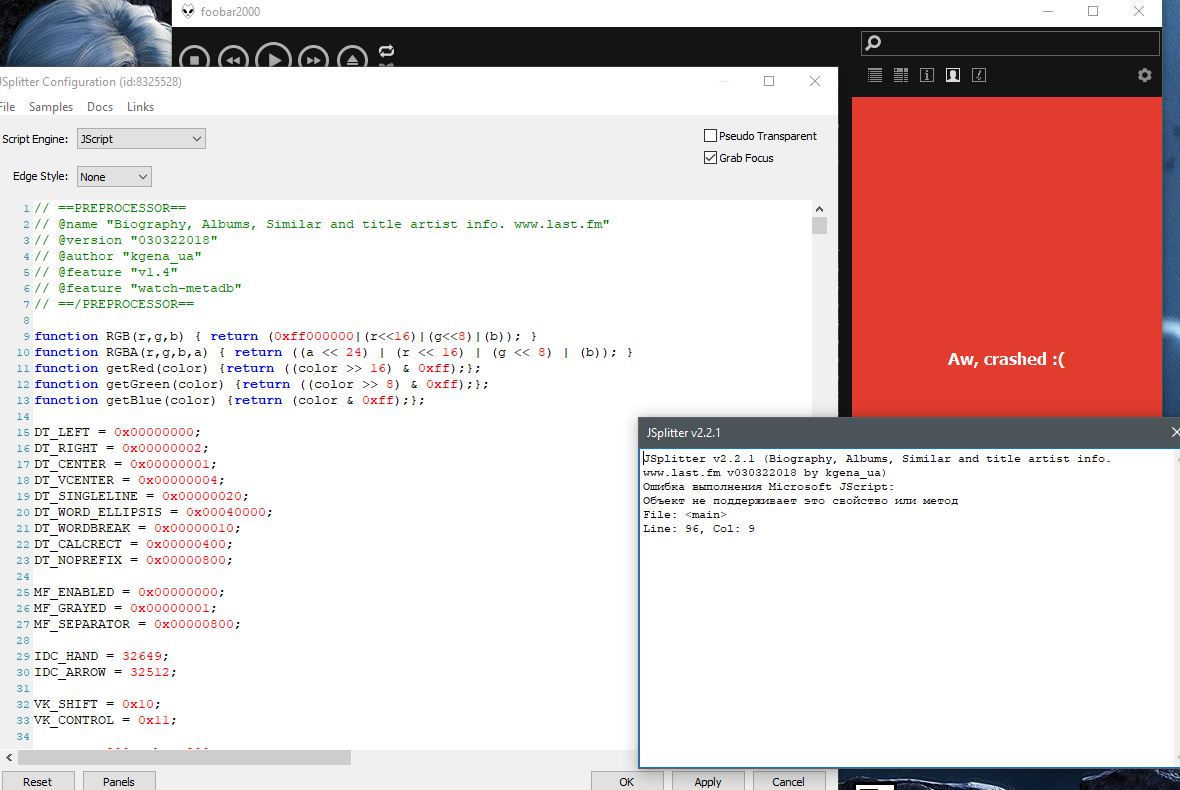
Task: Open the playlist list view icon
Action: (x=875, y=75)
